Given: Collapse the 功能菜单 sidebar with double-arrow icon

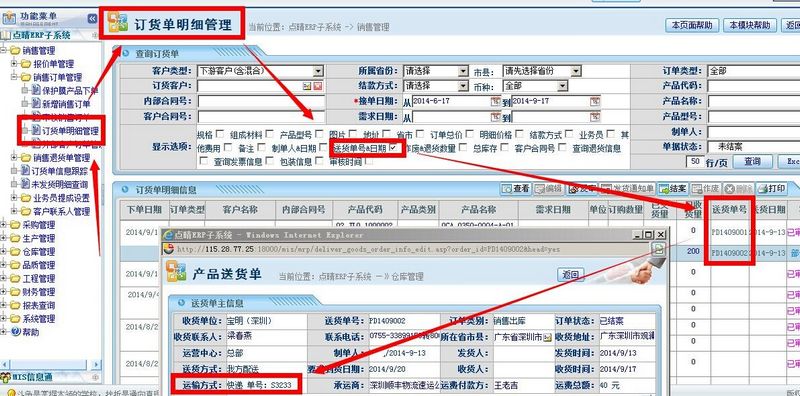Looking at the screenshot, I should [x=92, y=19].
